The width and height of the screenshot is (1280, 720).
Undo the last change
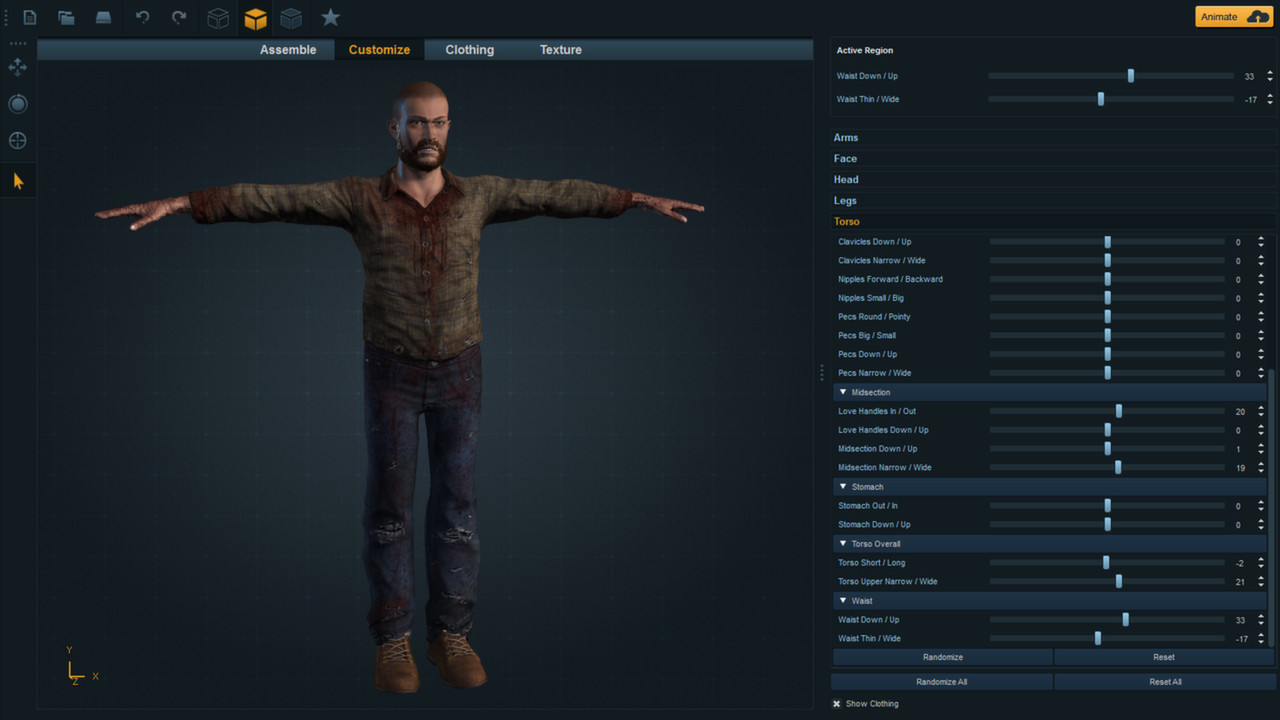click(x=140, y=17)
